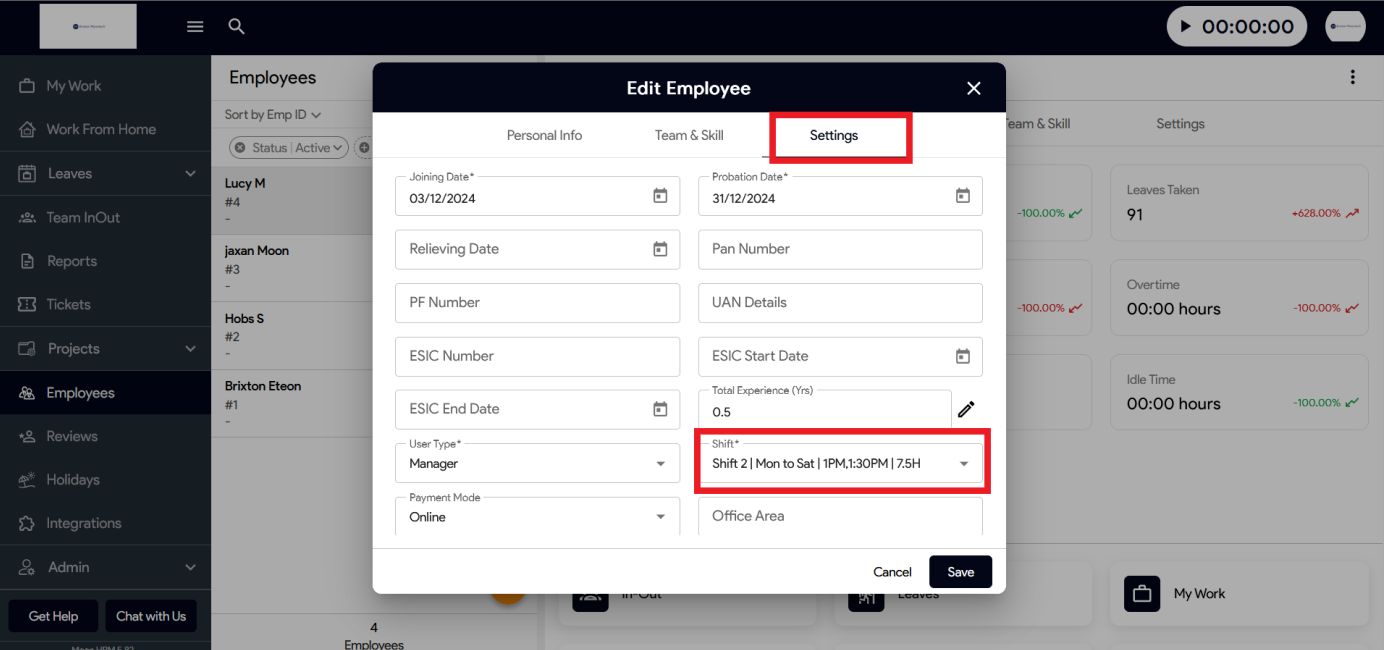This screenshot has width=1384, height=650.
Task: Click the ESIC Start Date calendar icon
Action: pos(962,356)
